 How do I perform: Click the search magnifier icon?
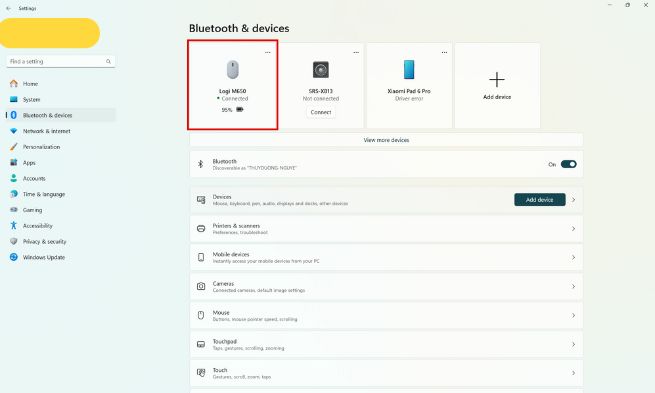[x=108, y=61]
